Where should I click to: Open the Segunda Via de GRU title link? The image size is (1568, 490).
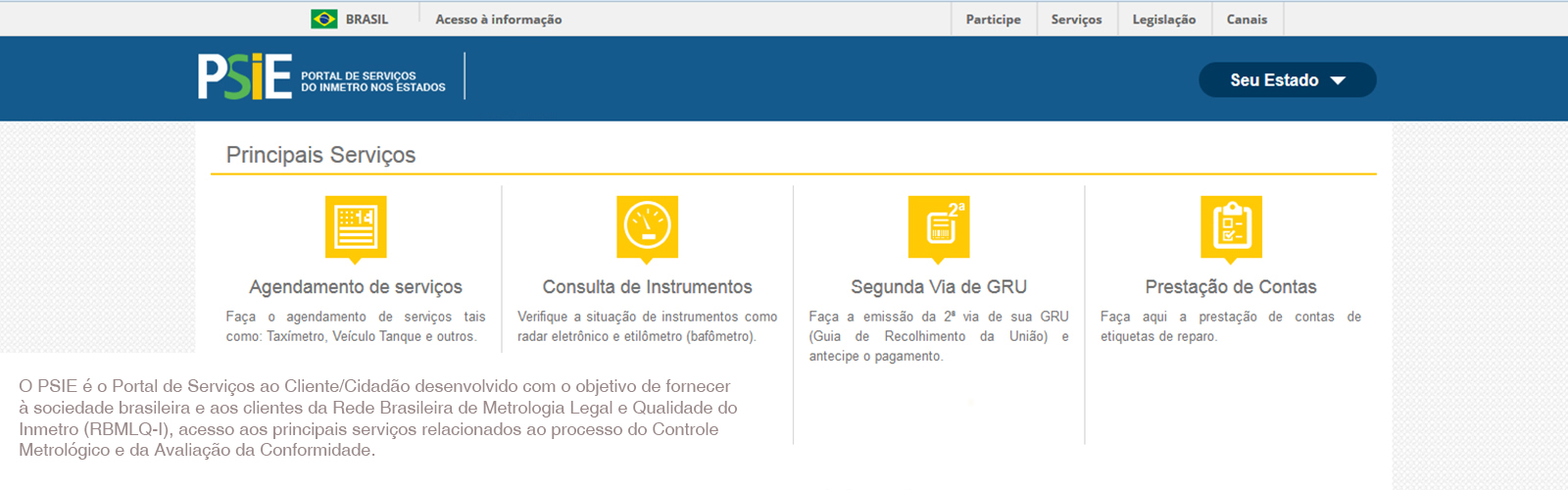coord(939,287)
